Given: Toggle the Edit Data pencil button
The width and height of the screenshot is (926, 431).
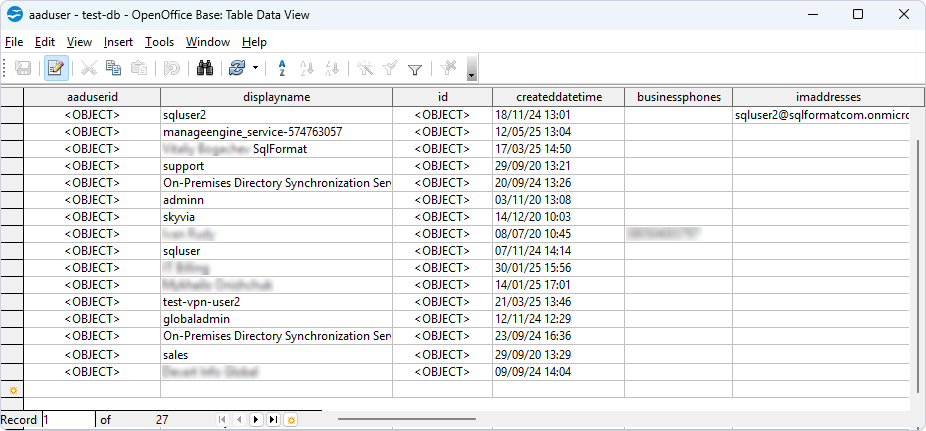Looking at the screenshot, I should 56,68.
